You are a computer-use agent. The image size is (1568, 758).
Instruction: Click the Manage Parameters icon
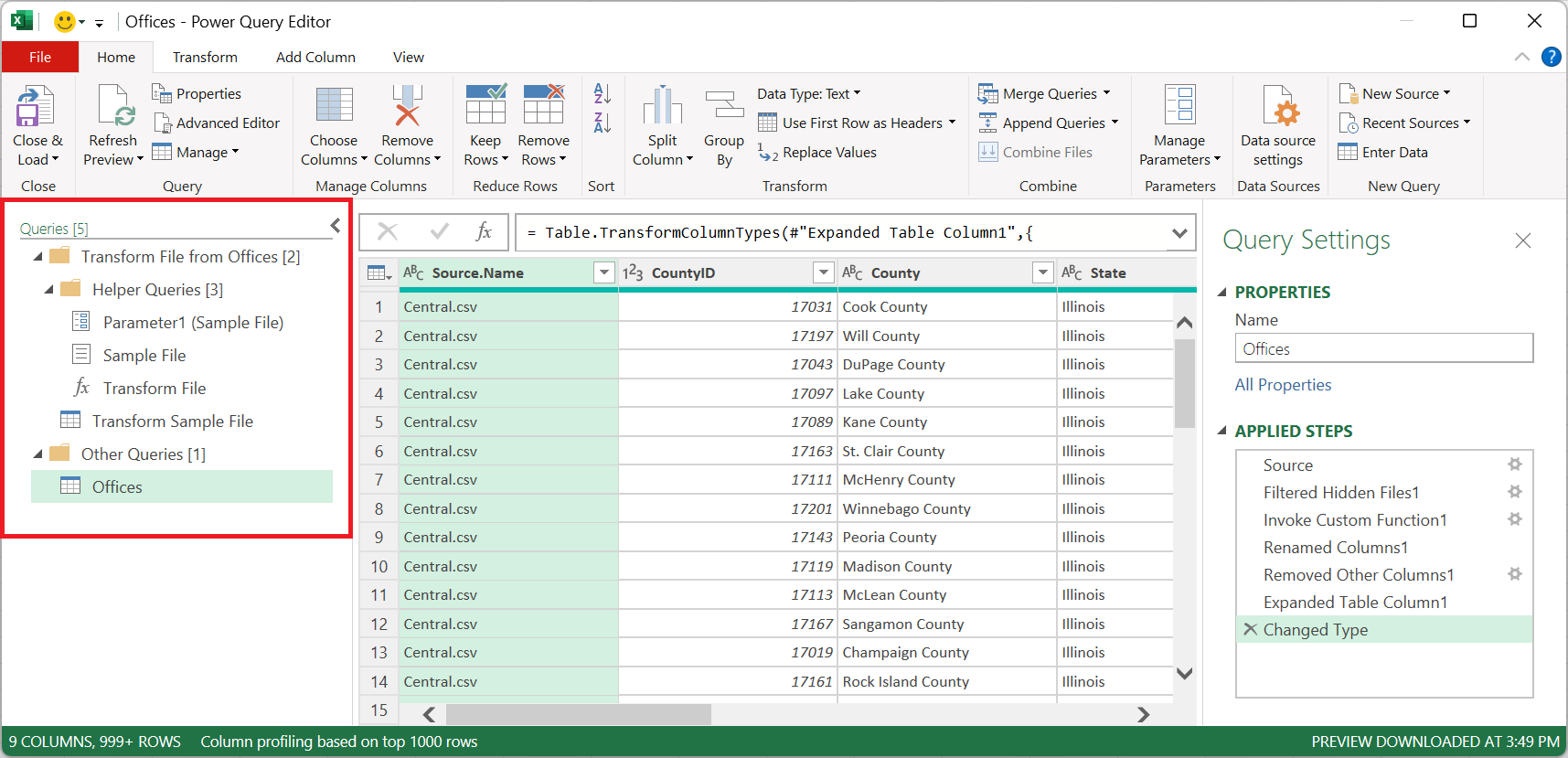(x=1179, y=104)
